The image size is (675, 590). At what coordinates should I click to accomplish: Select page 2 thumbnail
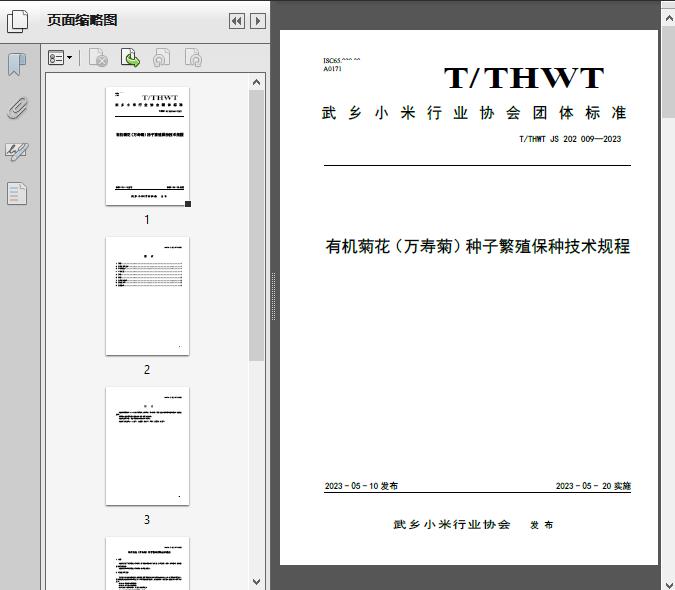tap(147, 296)
